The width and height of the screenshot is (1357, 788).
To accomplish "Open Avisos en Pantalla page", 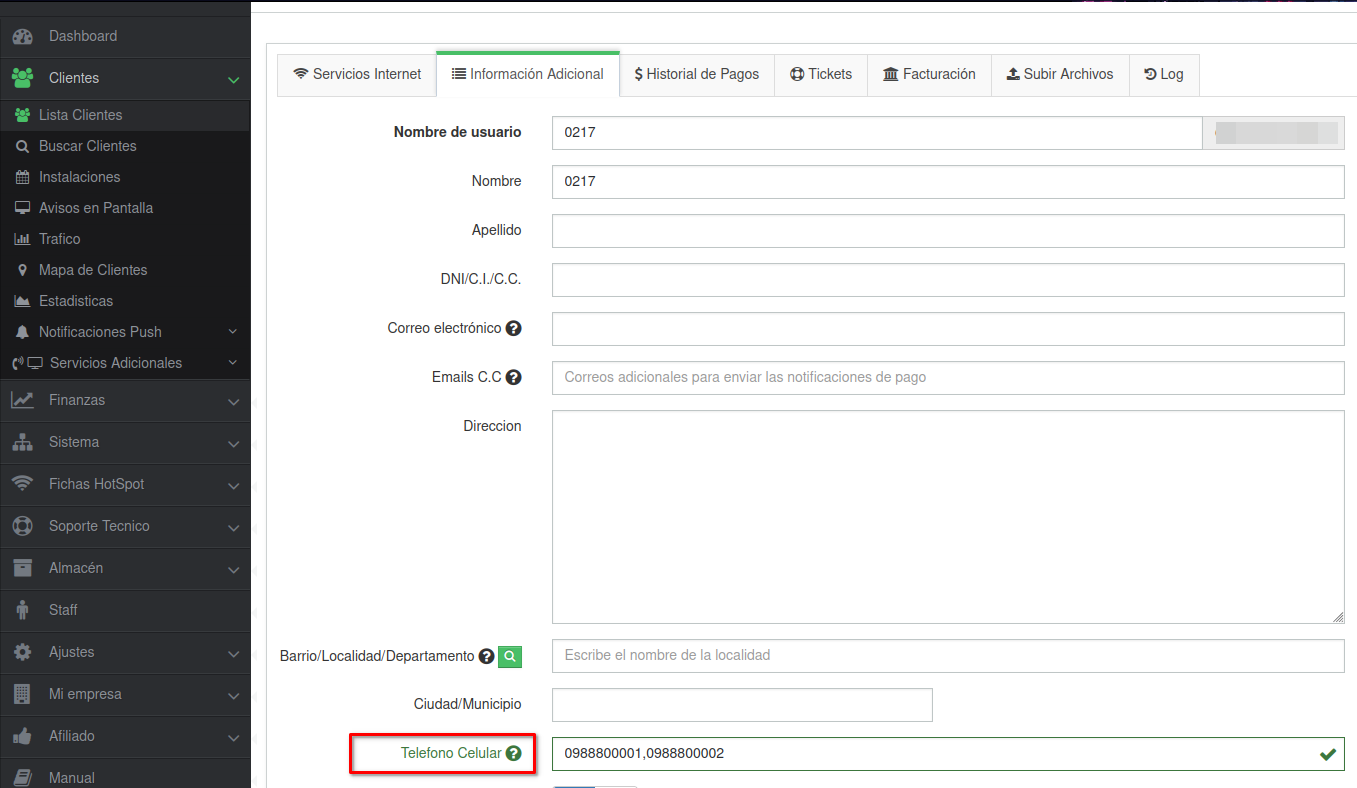I will point(96,208).
